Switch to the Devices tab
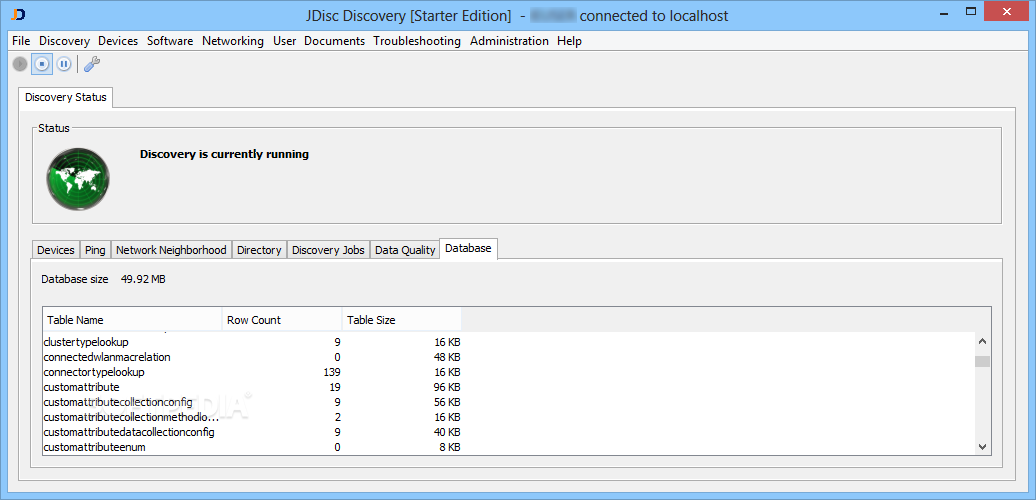 (x=56, y=250)
